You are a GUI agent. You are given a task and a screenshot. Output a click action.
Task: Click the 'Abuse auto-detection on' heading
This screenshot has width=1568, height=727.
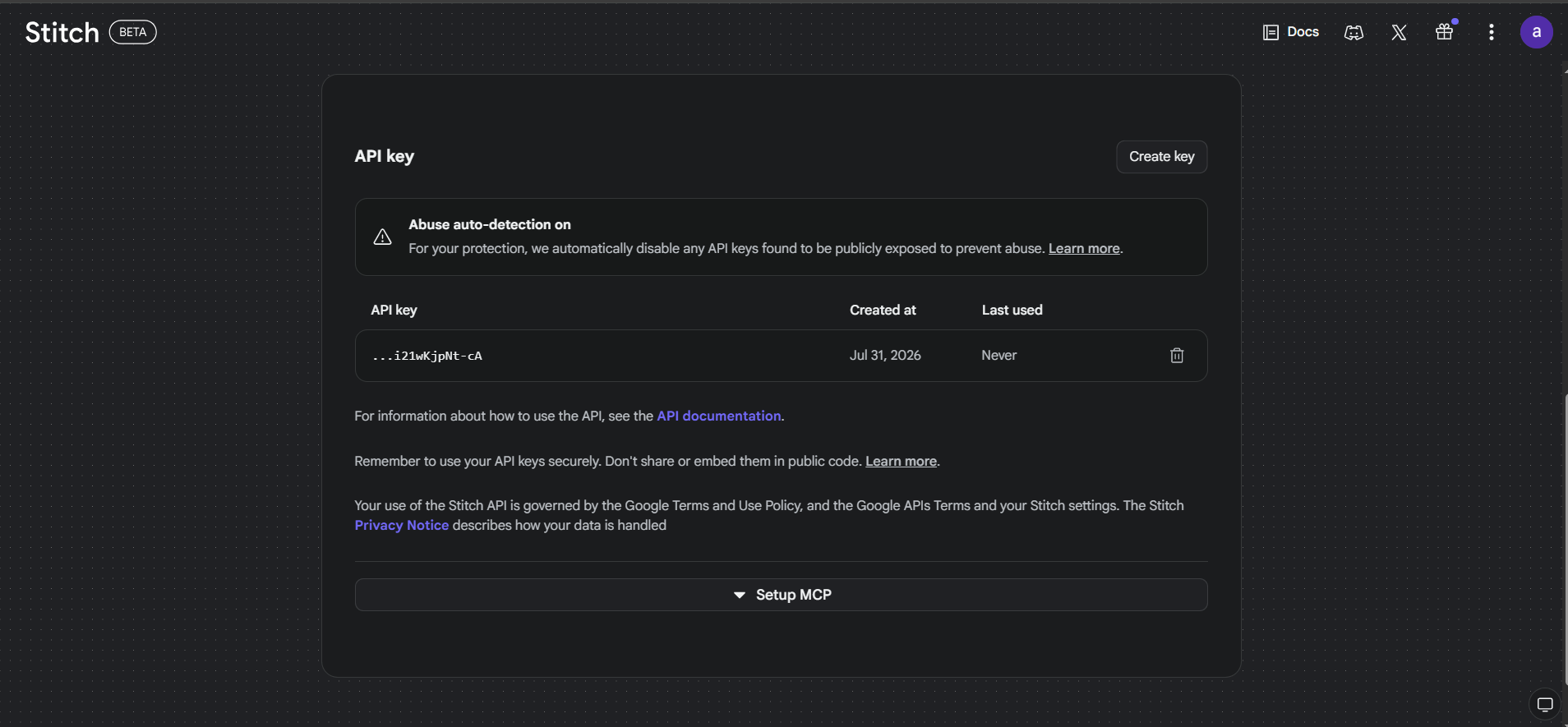pyautogui.click(x=490, y=224)
